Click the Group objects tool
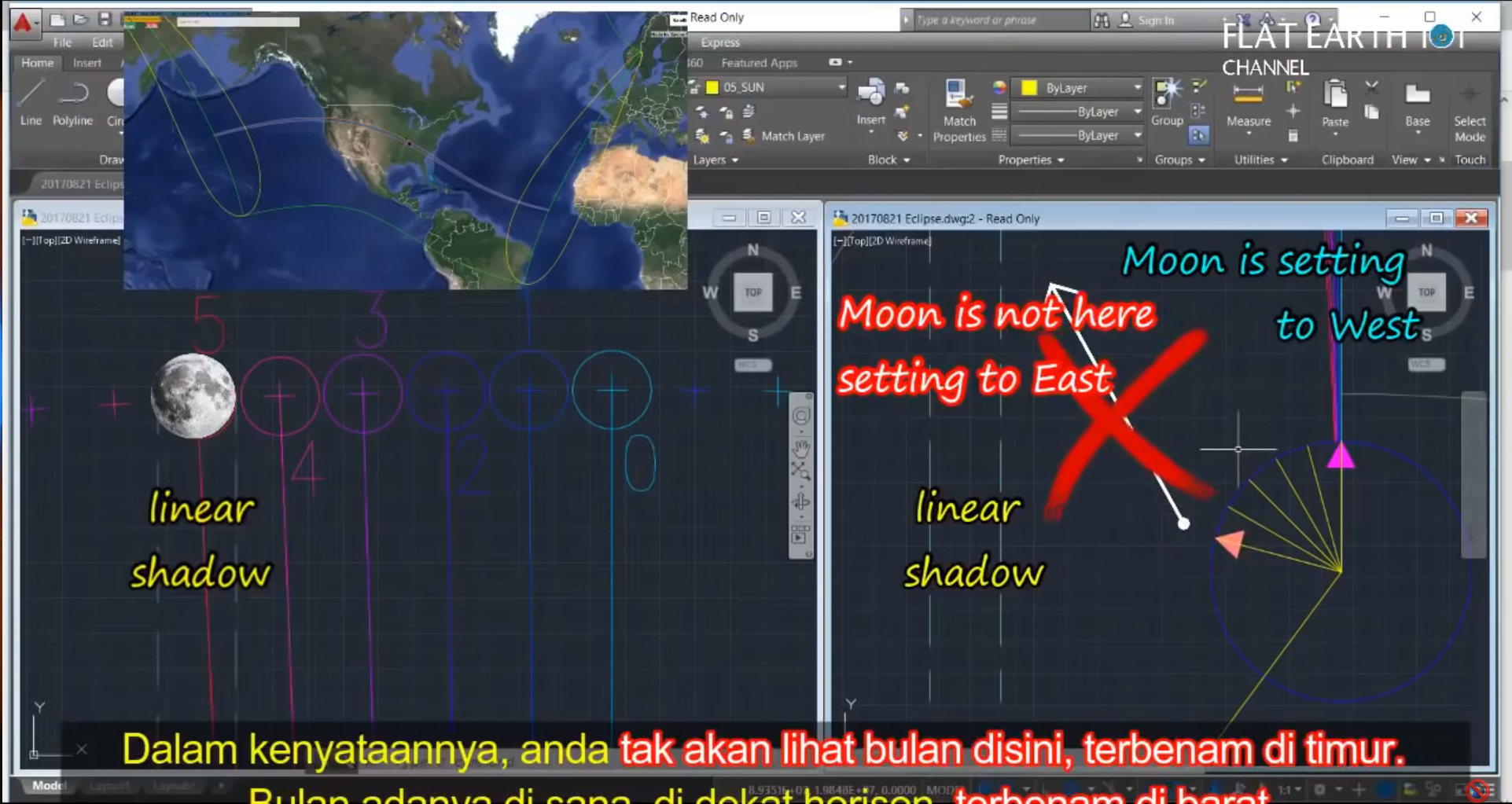1512x804 pixels. coord(1167,102)
